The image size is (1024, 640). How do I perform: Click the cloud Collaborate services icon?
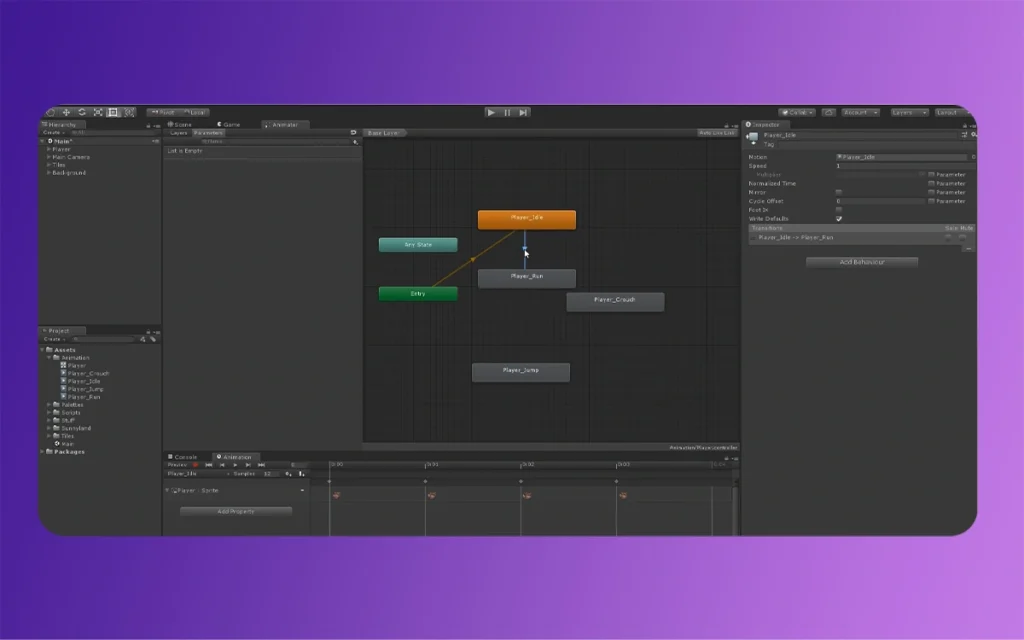828,112
